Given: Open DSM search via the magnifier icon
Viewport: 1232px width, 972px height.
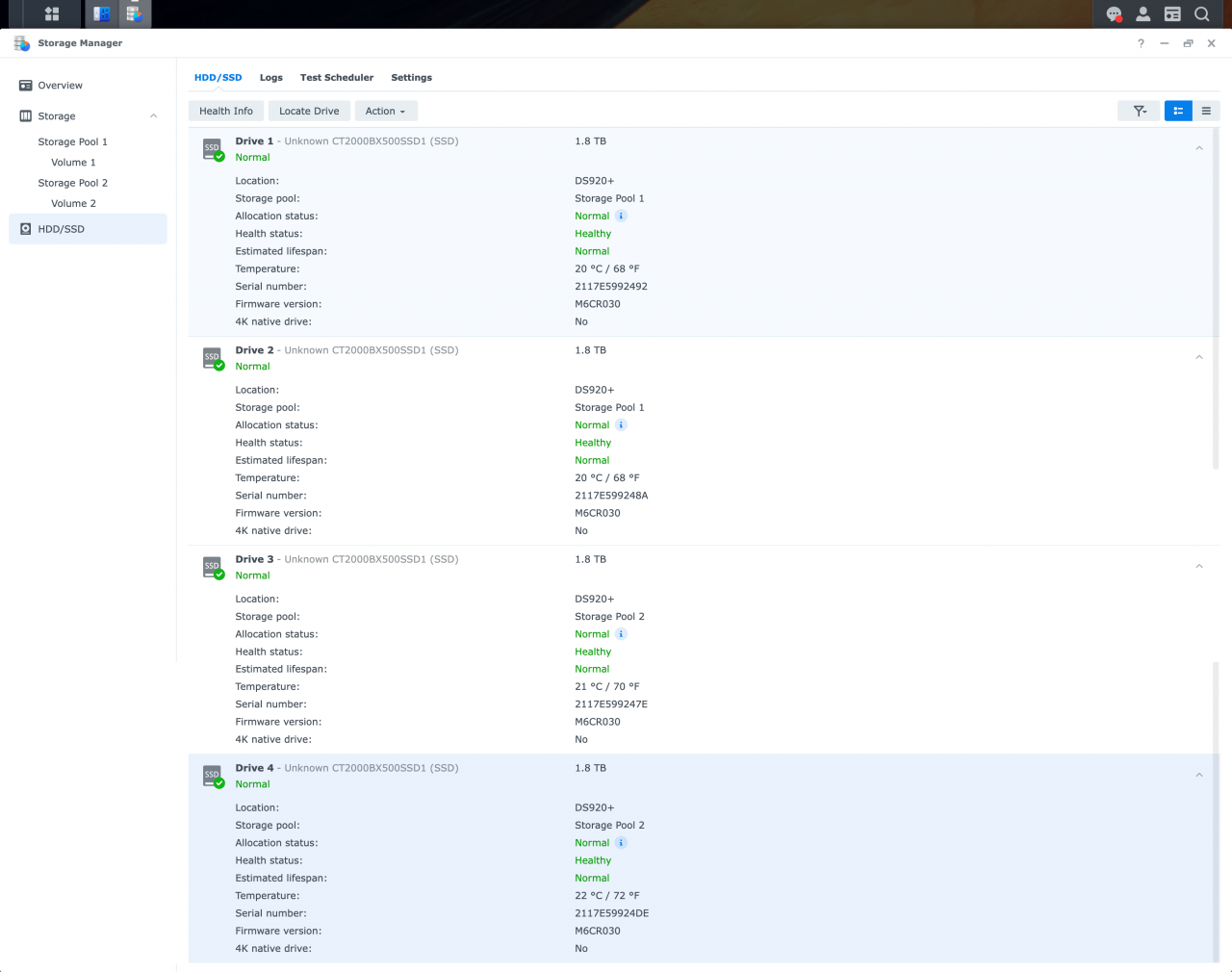Looking at the screenshot, I should (1201, 13).
